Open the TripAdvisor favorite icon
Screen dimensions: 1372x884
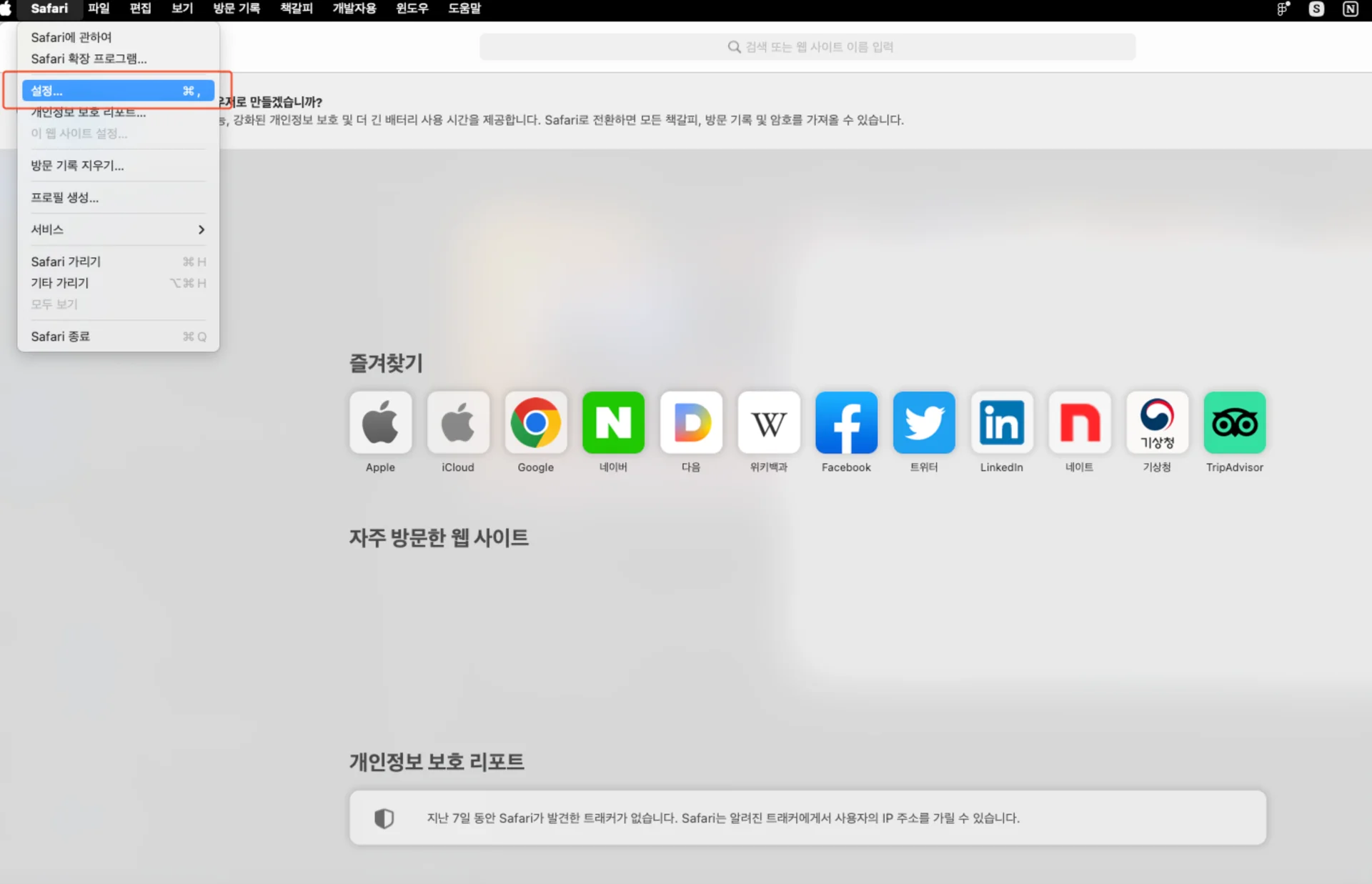(x=1234, y=422)
